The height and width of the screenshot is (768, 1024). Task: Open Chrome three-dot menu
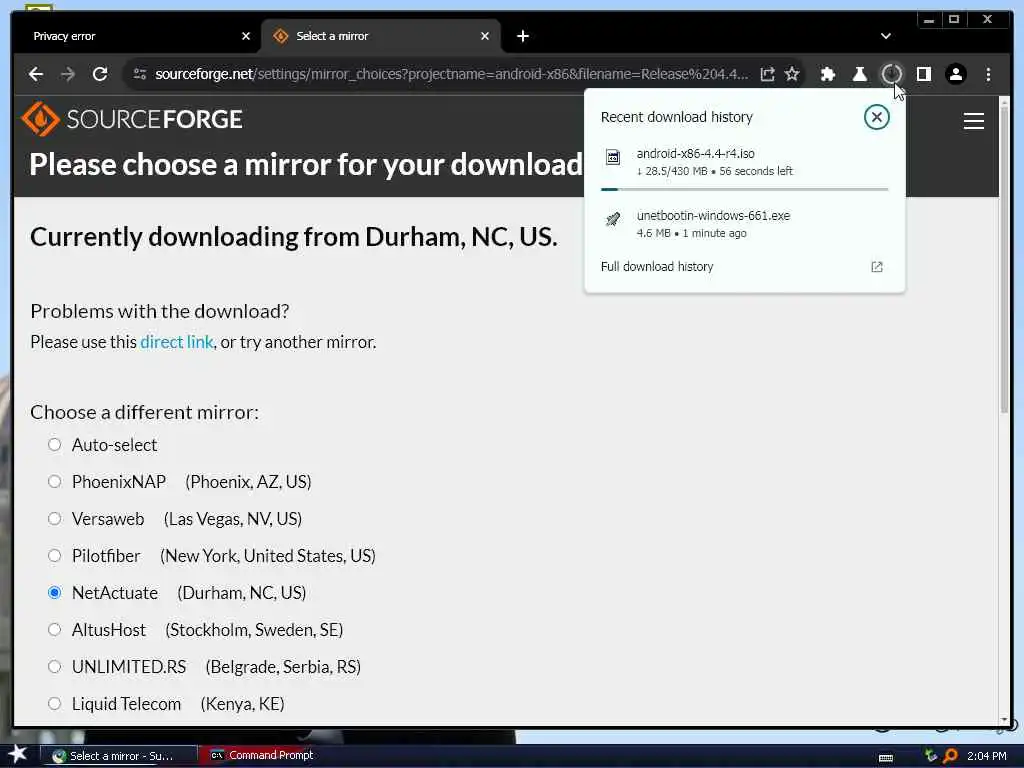coord(988,74)
